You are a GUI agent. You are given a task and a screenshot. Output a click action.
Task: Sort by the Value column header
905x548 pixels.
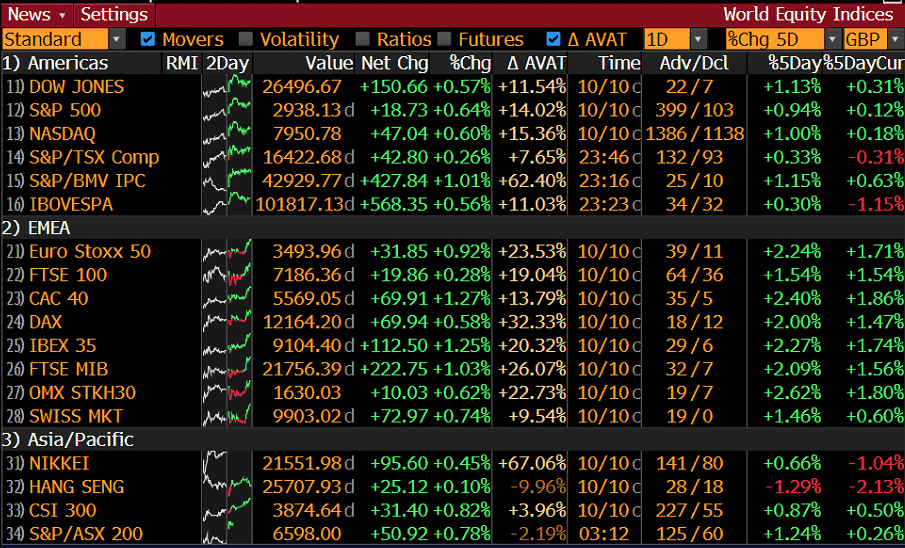pos(328,63)
